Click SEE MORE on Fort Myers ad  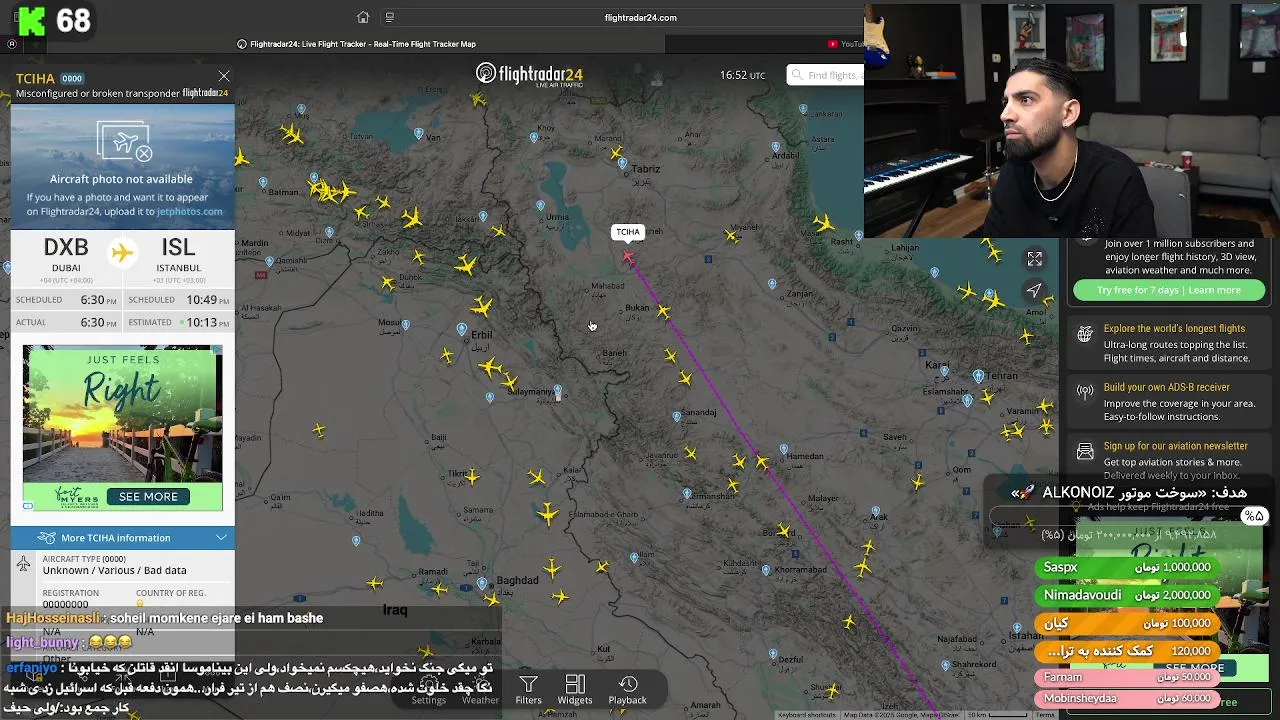pos(148,497)
